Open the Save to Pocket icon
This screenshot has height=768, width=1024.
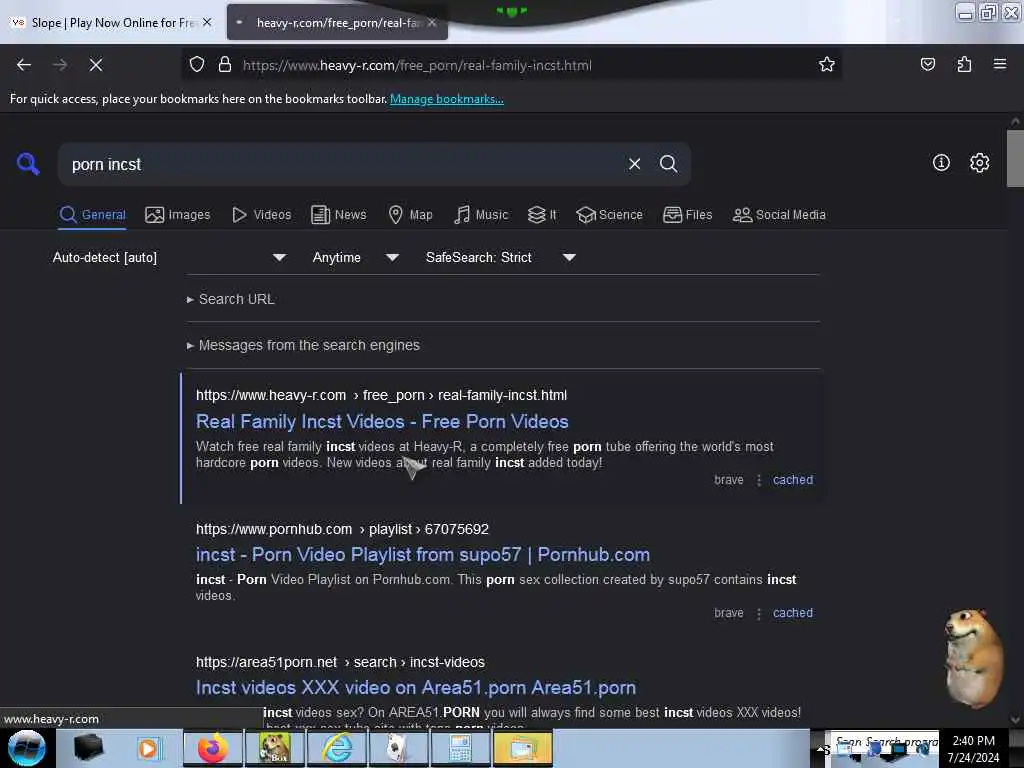click(x=927, y=64)
